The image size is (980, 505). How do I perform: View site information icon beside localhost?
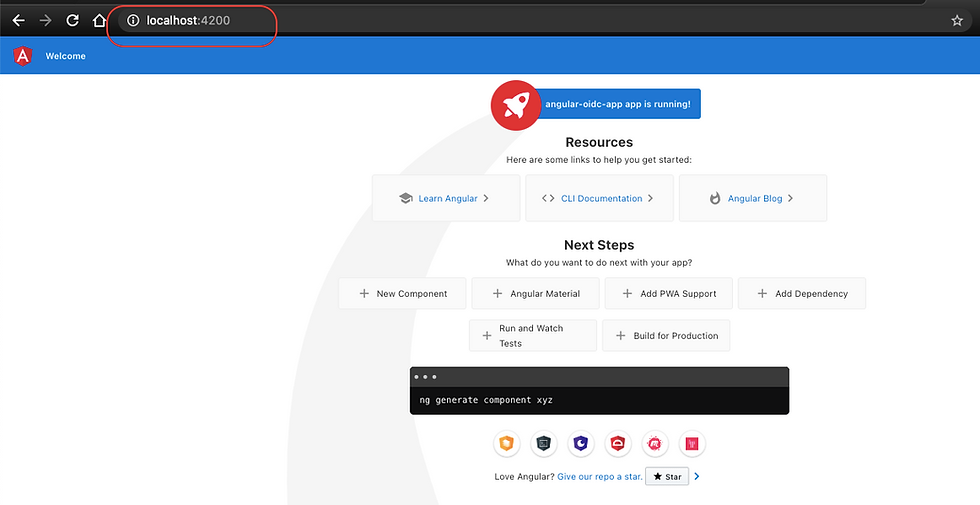tap(132, 21)
